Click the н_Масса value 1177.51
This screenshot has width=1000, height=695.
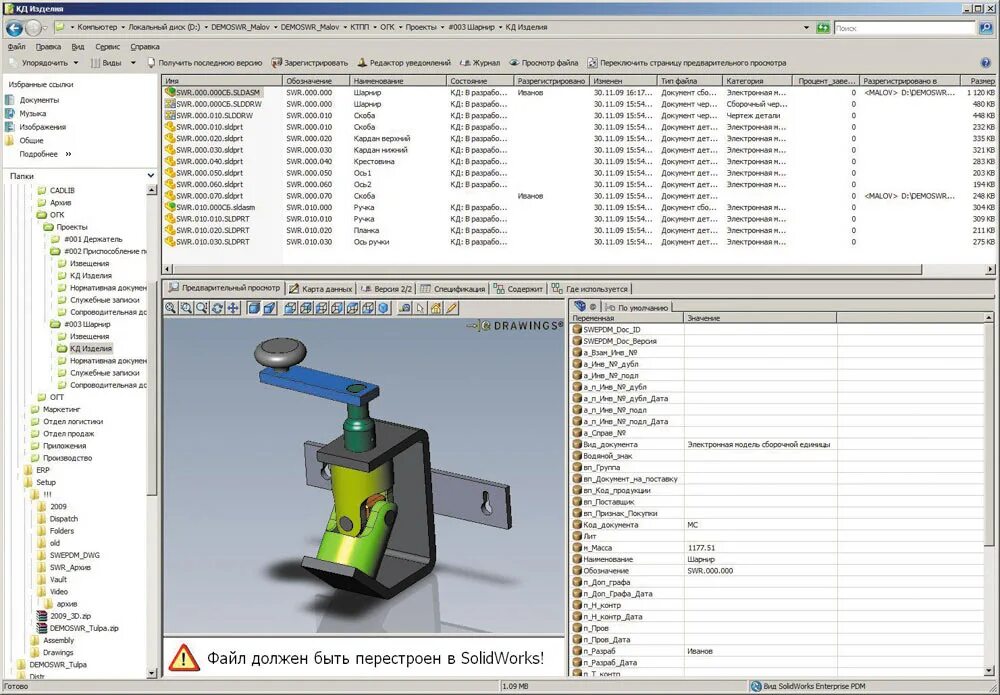click(x=701, y=548)
